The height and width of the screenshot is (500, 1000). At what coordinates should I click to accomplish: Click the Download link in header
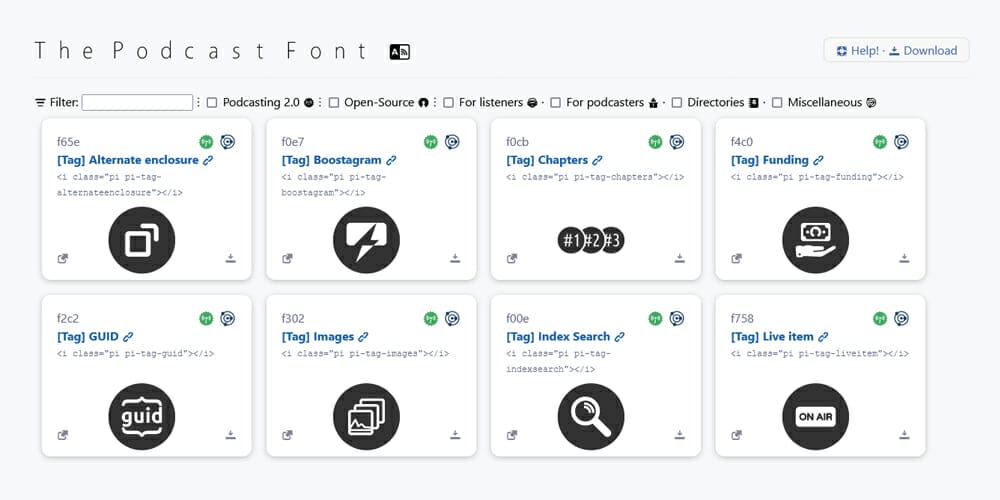[x=923, y=50]
